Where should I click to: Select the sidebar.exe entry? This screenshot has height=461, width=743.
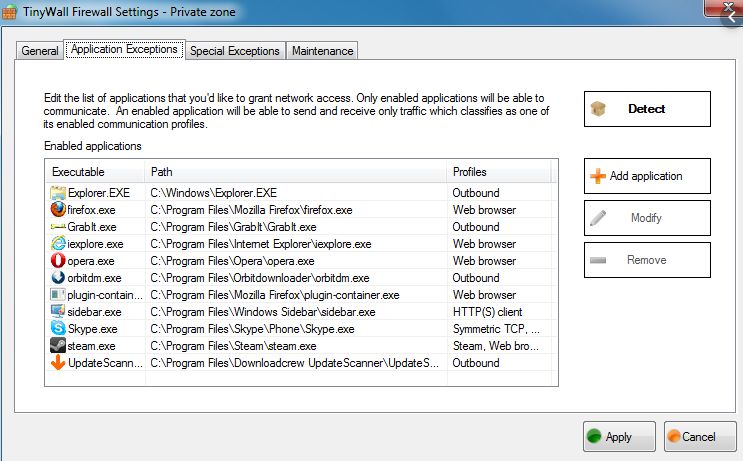click(x=94, y=312)
